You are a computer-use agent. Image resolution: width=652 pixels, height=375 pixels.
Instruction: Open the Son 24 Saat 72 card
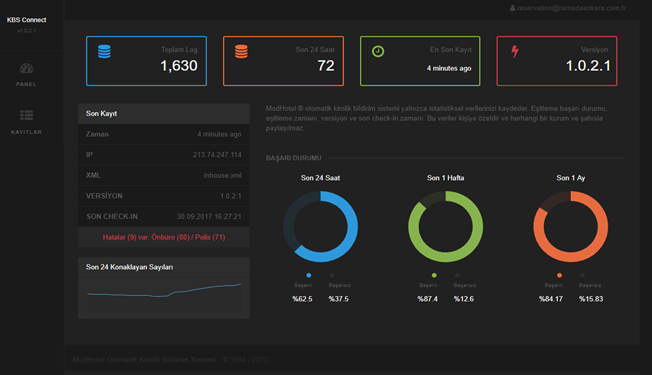(283, 61)
